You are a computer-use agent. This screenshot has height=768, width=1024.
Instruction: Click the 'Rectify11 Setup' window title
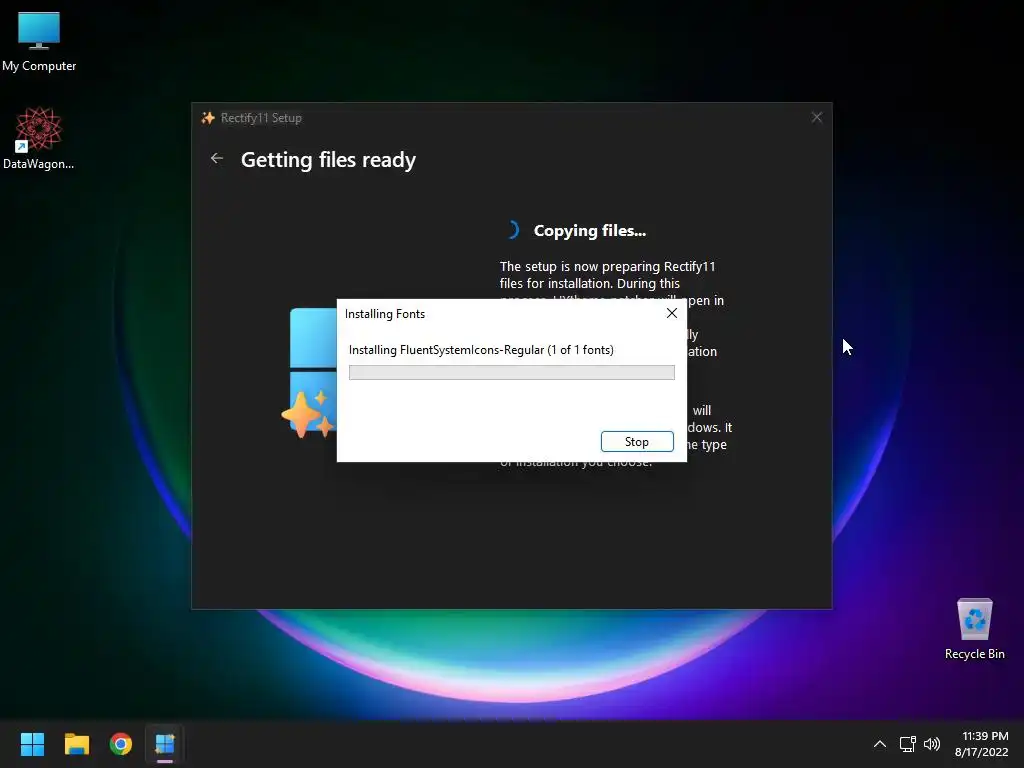tap(261, 118)
